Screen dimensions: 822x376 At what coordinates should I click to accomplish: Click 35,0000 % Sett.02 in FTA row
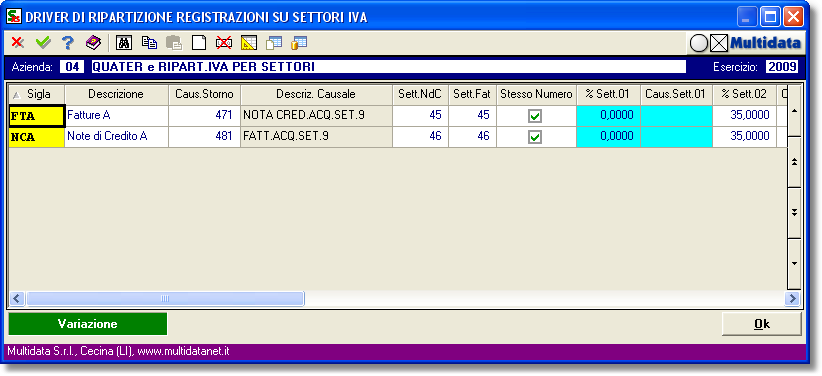tap(744, 116)
